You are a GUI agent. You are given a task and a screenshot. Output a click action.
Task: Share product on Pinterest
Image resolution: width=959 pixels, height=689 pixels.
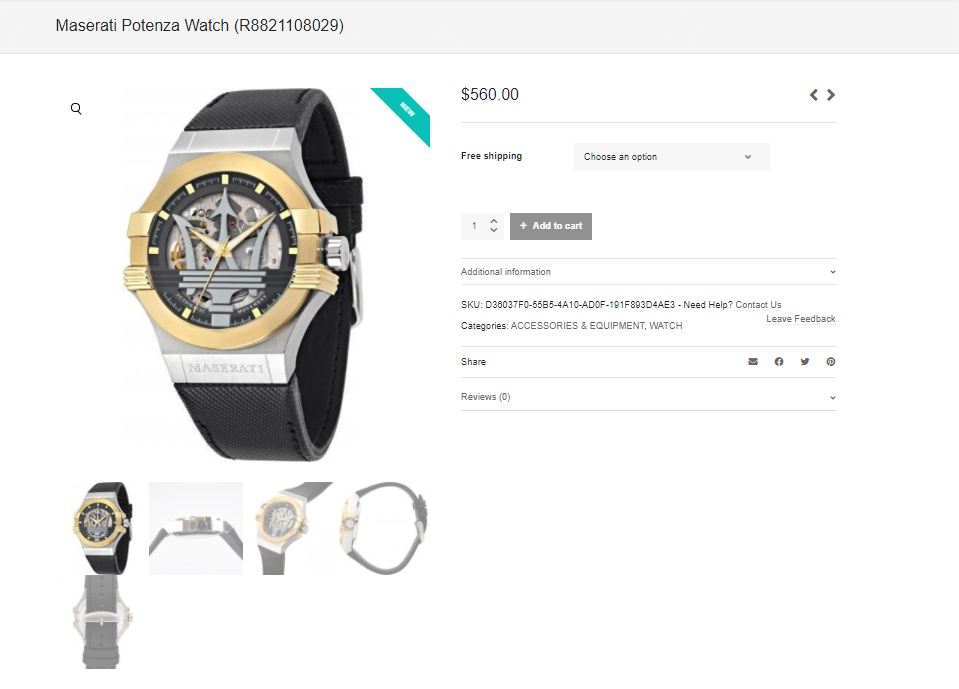[x=831, y=361]
